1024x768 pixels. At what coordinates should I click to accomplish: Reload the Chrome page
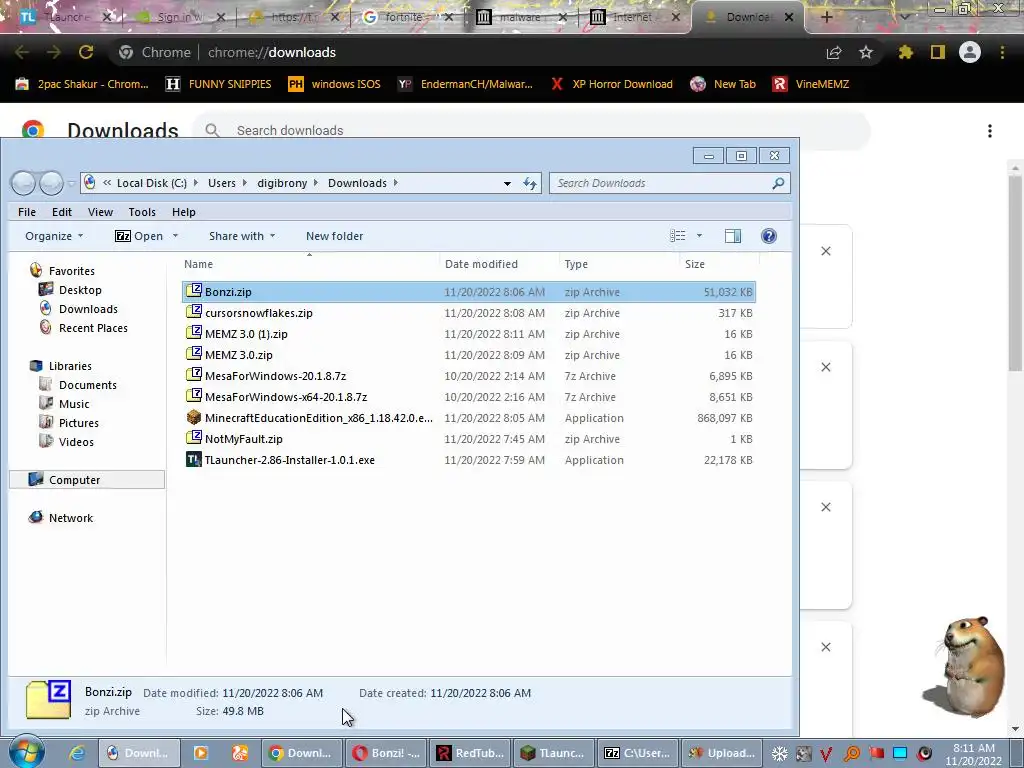click(x=86, y=52)
